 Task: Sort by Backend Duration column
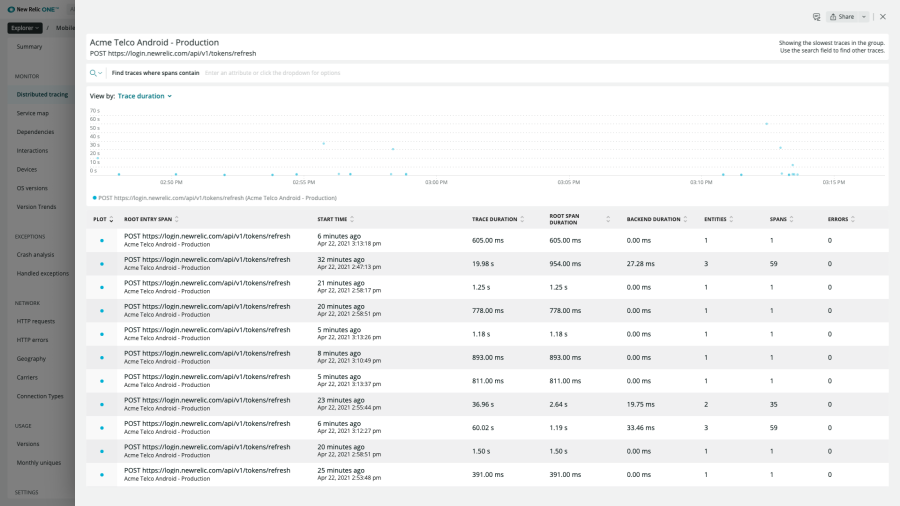pyautogui.click(x=656, y=219)
